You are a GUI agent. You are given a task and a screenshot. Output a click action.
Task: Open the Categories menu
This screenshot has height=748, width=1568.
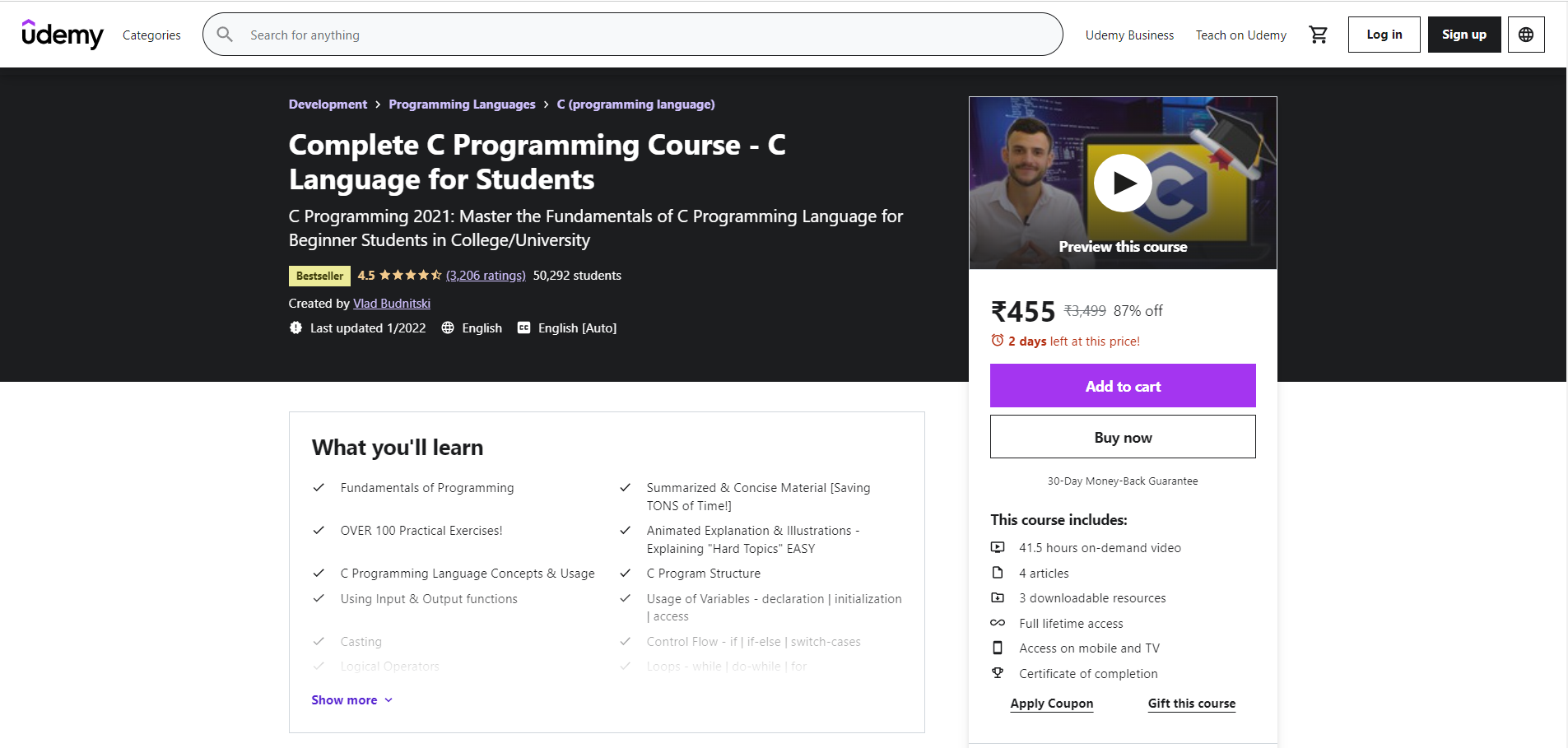coord(151,35)
